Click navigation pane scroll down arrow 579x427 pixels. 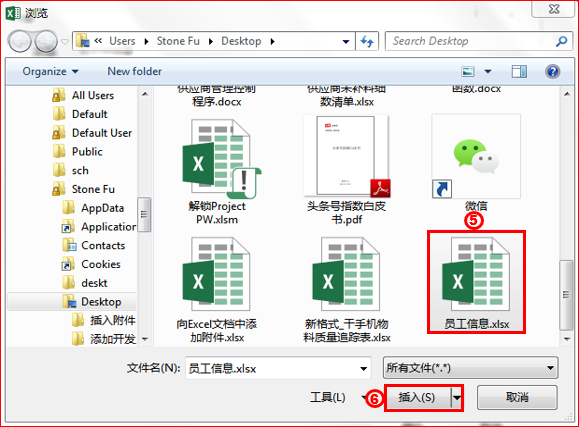click(145, 339)
